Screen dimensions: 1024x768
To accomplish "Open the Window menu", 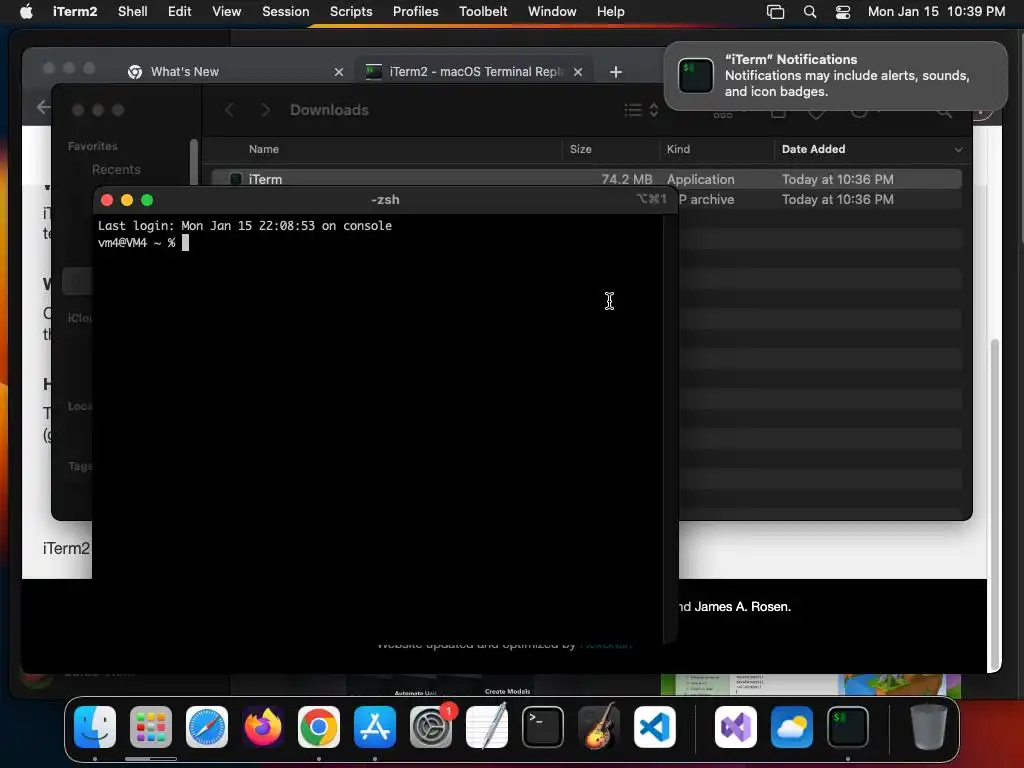I will tap(552, 11).
